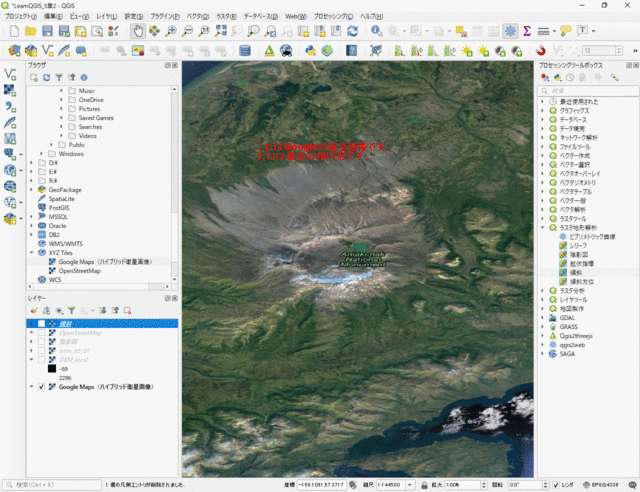This screenshot has width=640, height=492.
Task: Create a new project with blank page icon
Action: [x=14, y=31]
